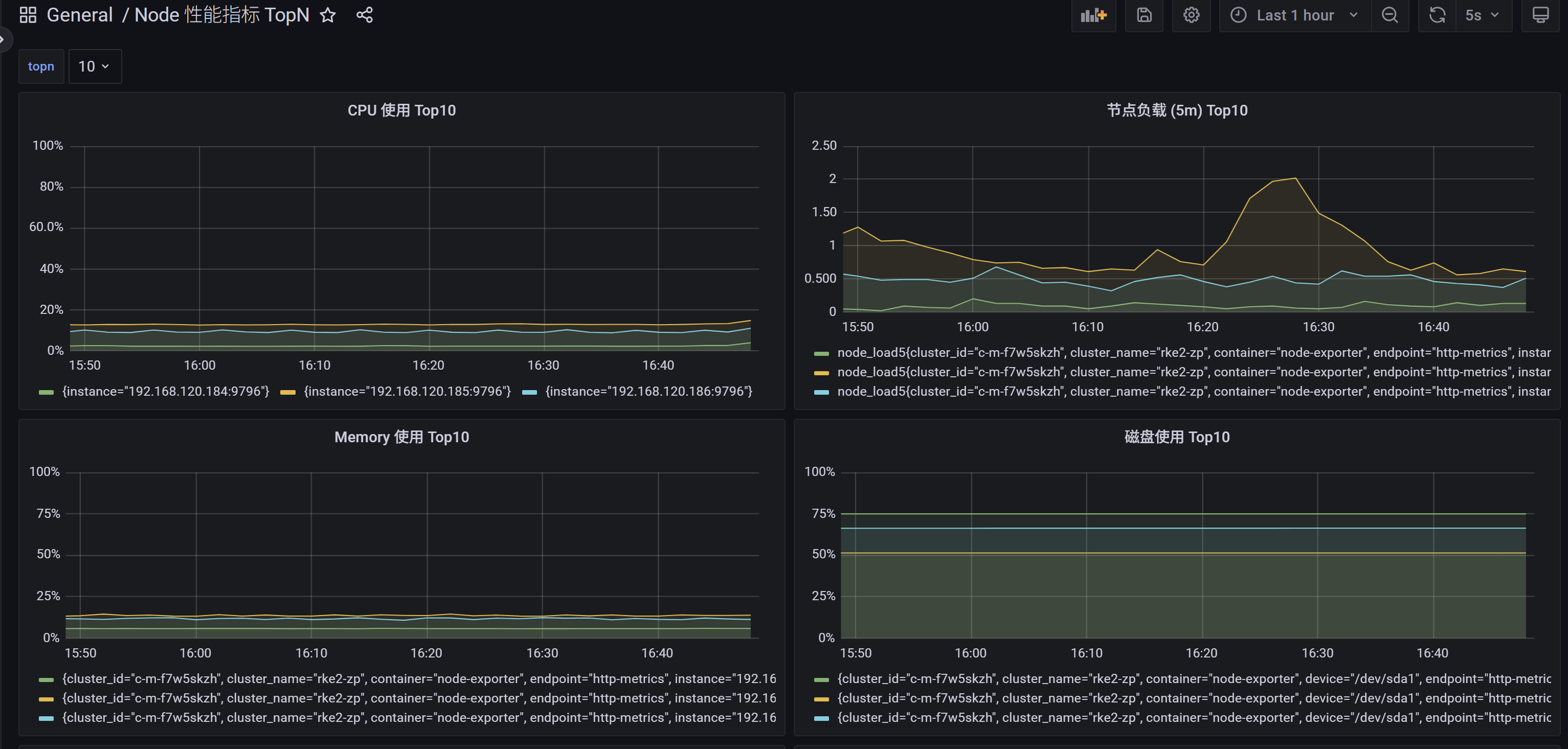This screenshot has width=1568, height=749.
Task: Open dashboard search grid icon
Action: 28,15
